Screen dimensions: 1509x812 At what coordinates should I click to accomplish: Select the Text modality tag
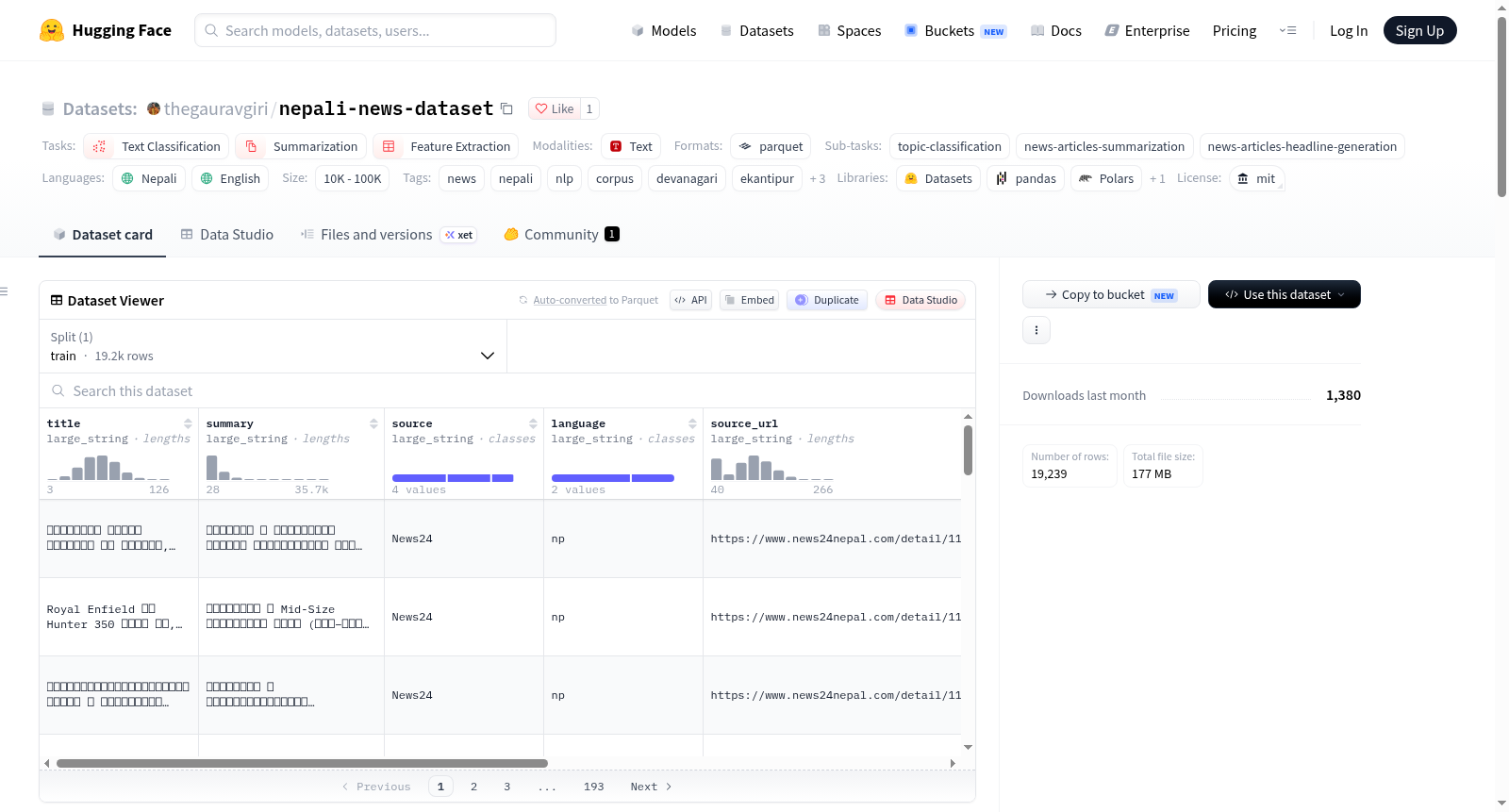pos(631,146)
